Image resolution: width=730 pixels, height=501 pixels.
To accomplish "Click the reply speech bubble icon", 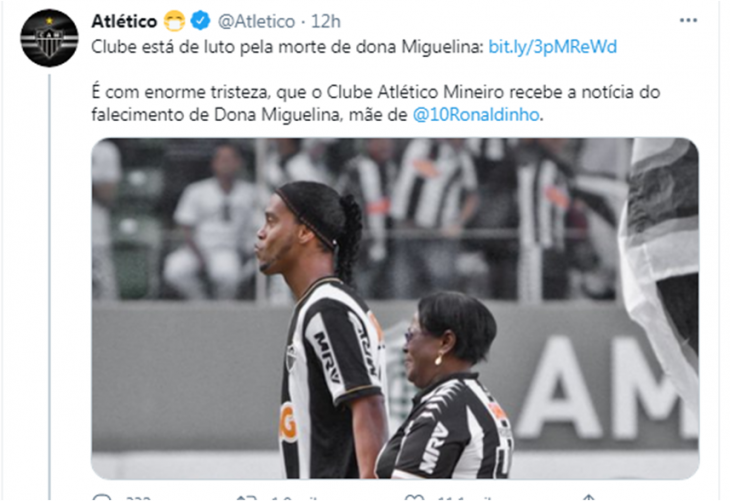I will 101,497.
